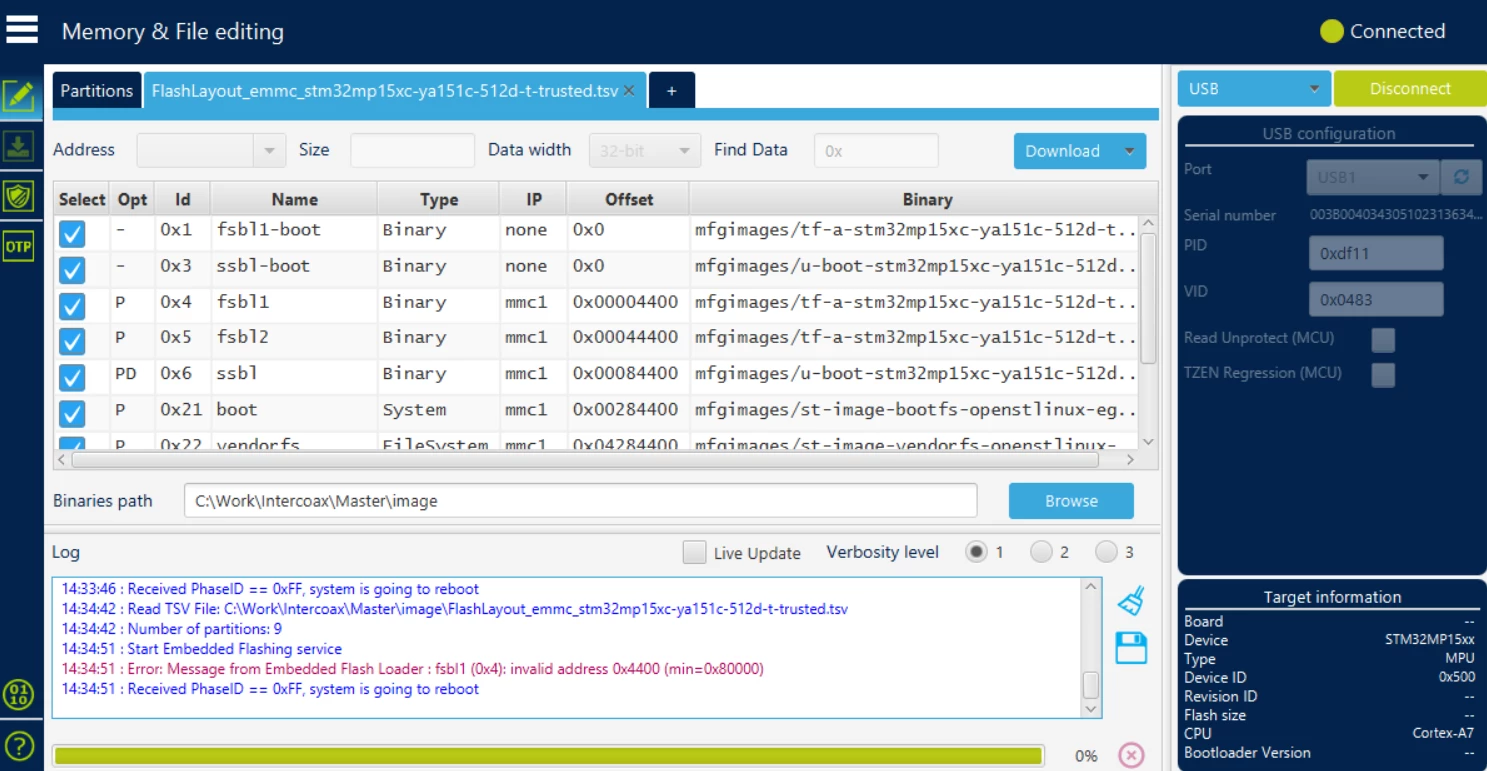Uncheck the fsbl1 partition checkbox
This screenshot has height=771, width=1487.
(72, 306)
